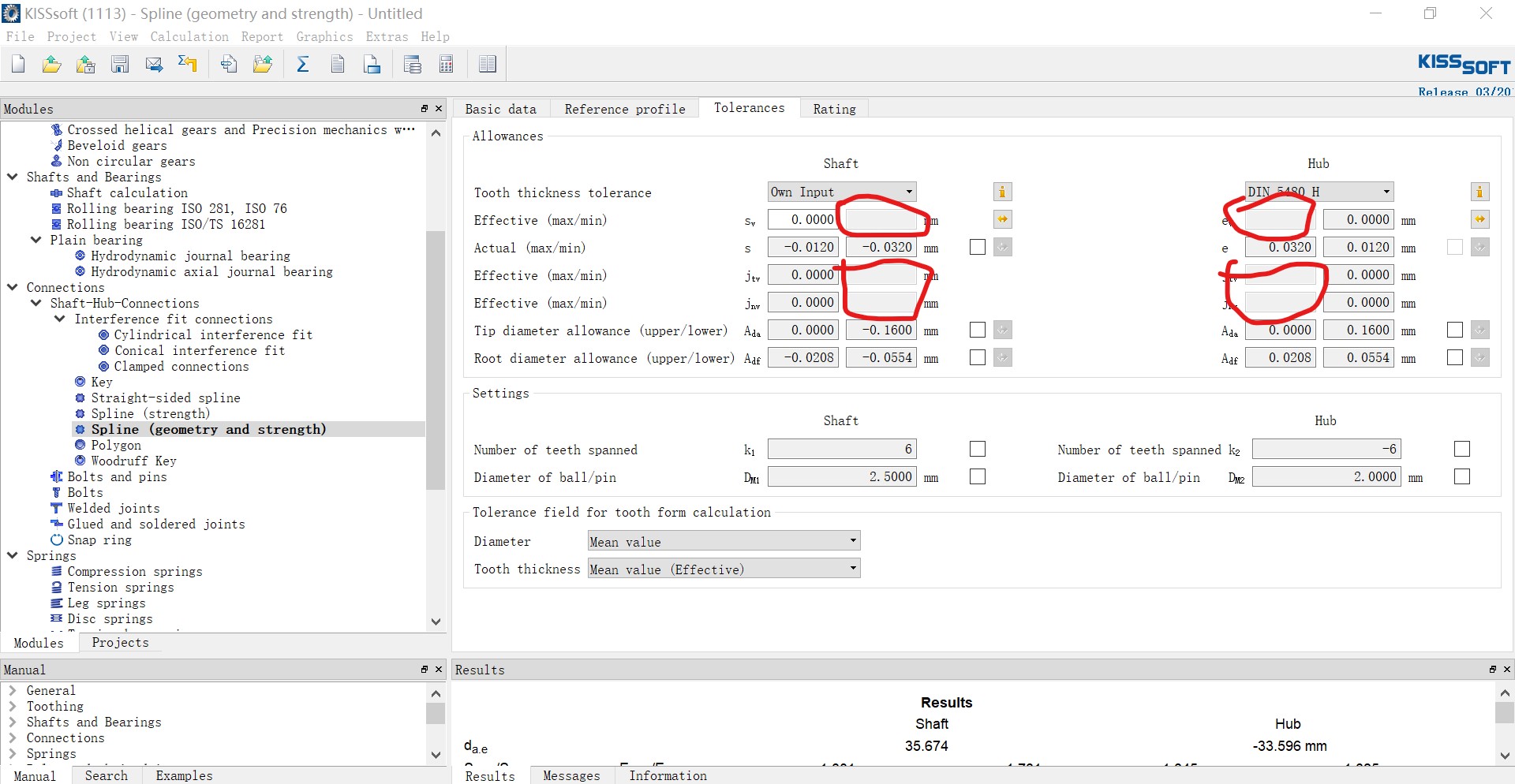Open Tooth thickness 'Mean value (Effective)' dropdown
This screenshot has height=784, width=1515.
click(x=724, y=569)
